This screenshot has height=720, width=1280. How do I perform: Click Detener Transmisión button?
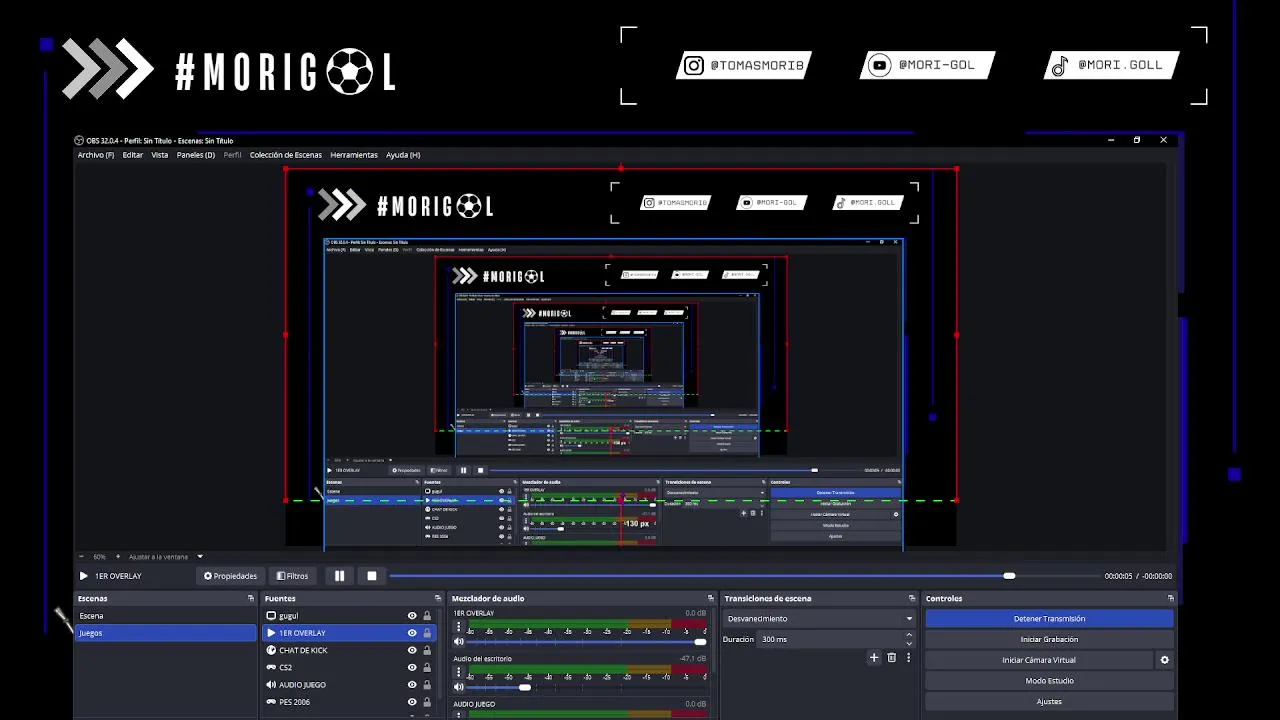point(1049,619)
